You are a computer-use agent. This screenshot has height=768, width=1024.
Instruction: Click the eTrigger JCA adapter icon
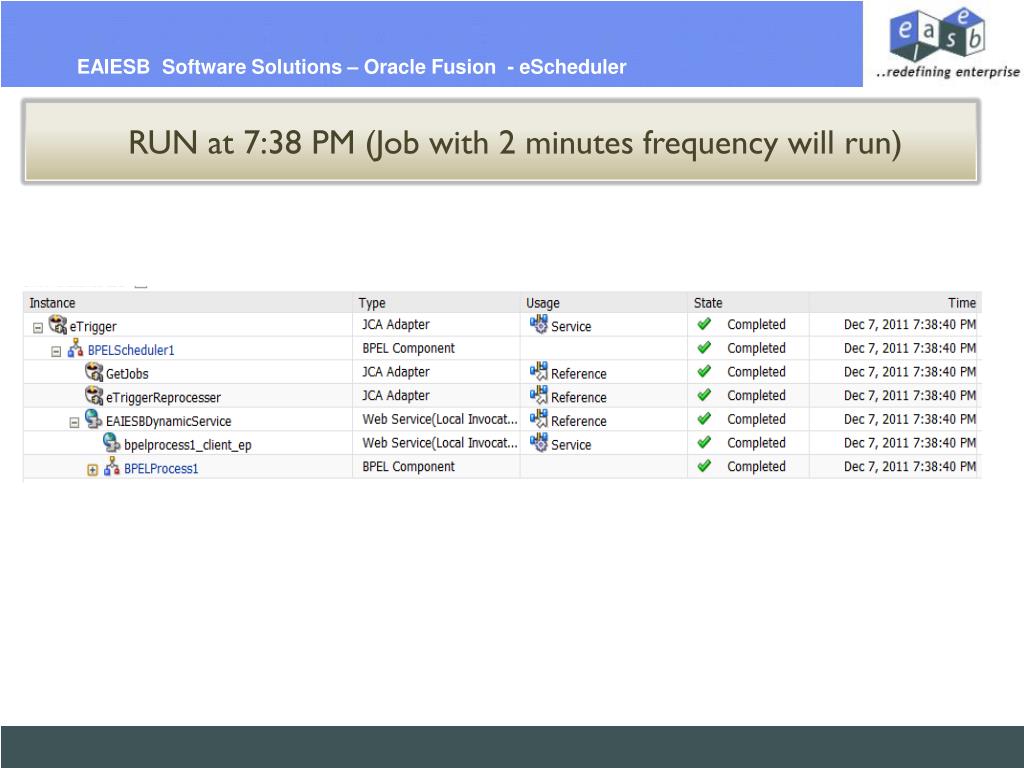(57, 324)
